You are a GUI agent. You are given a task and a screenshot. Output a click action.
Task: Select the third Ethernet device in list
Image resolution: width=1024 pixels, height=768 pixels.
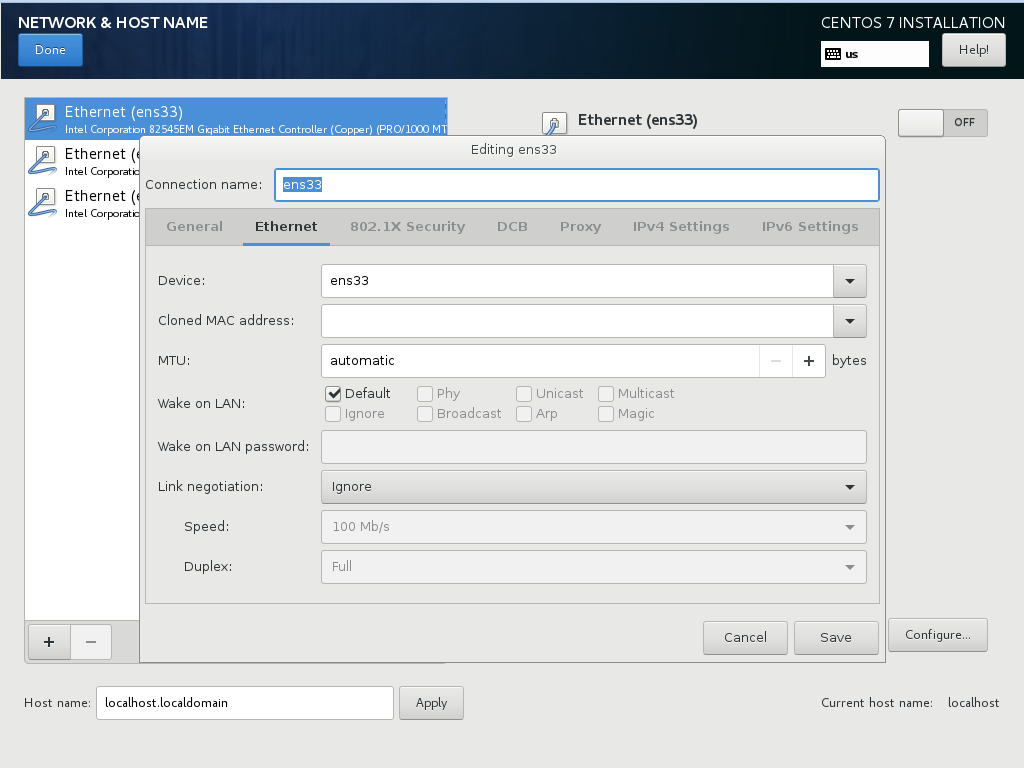coord(83,203)
